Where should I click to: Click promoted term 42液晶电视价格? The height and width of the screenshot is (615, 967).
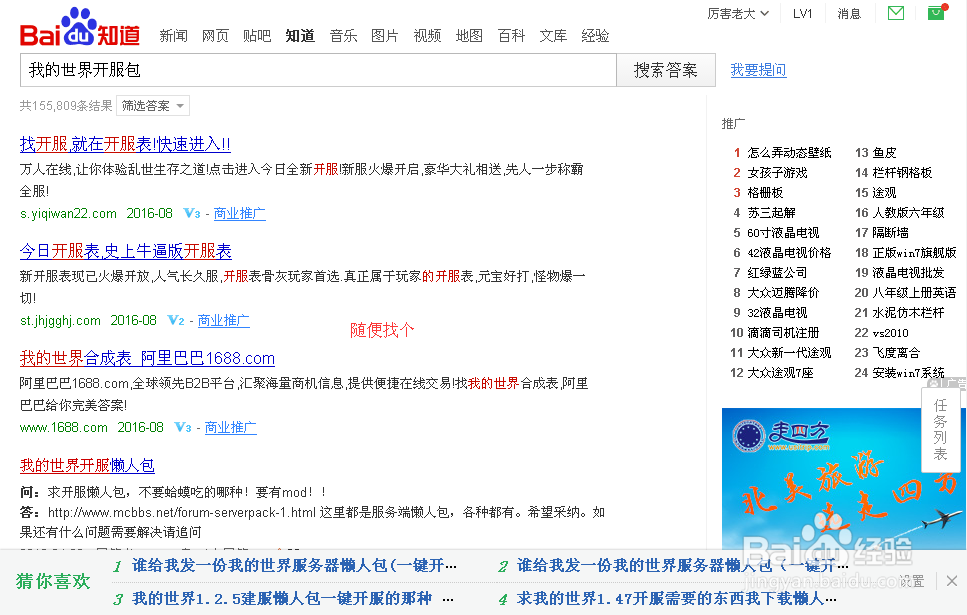[x=789, y=253]
